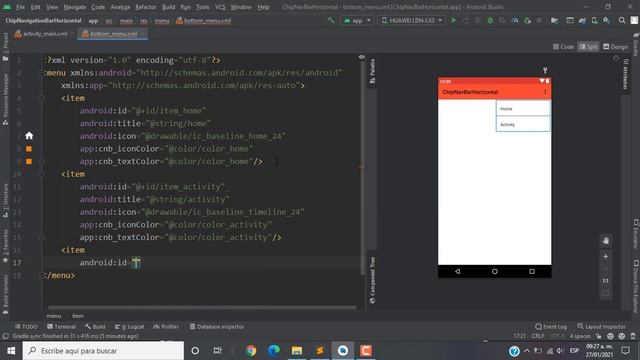
Task: Open the Profiler tool window
Action: pyautogui.click(x=166, y=327)
